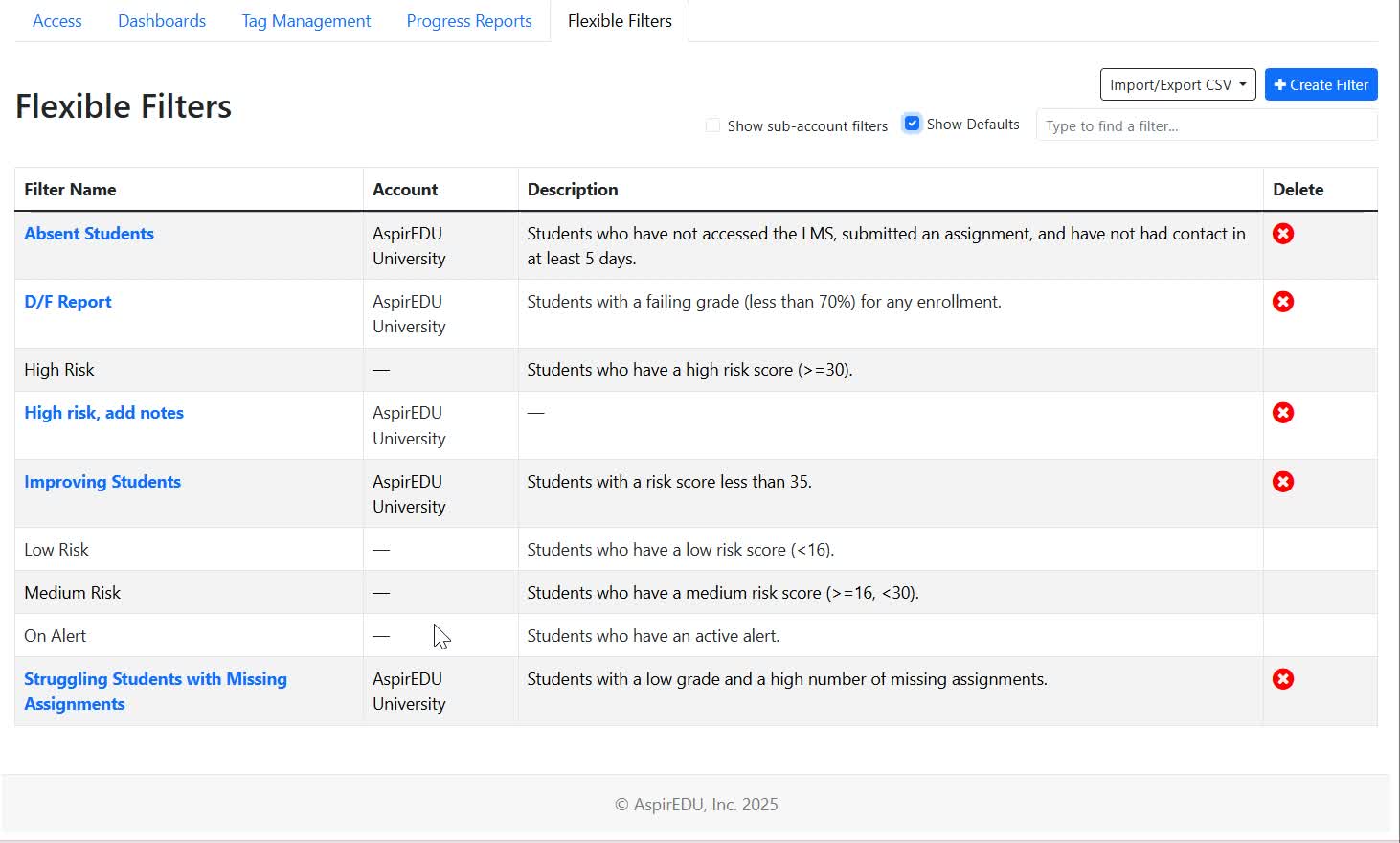Select the Low Risk filter name

(56, 550)
